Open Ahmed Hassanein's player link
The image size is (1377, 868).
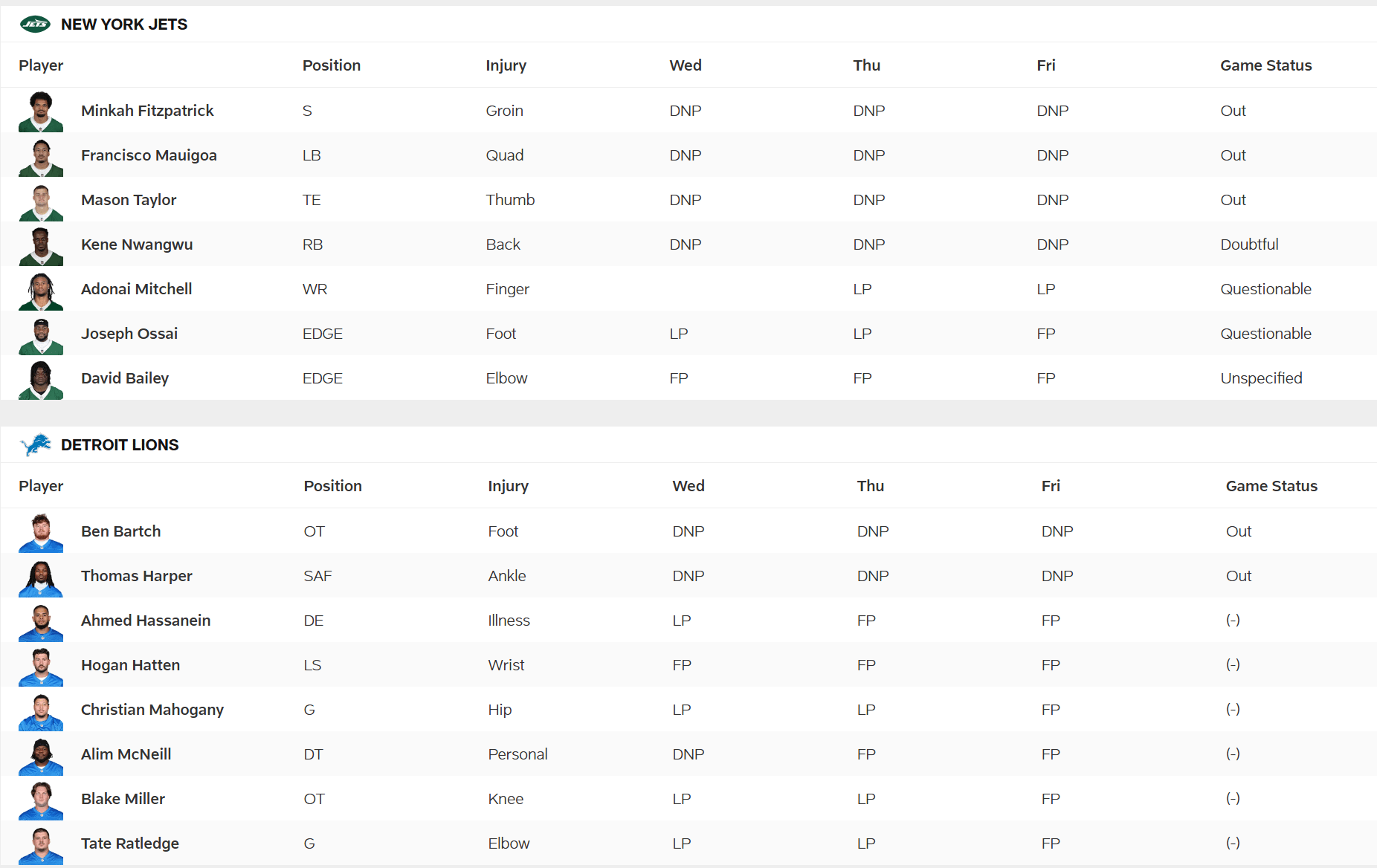146,621
